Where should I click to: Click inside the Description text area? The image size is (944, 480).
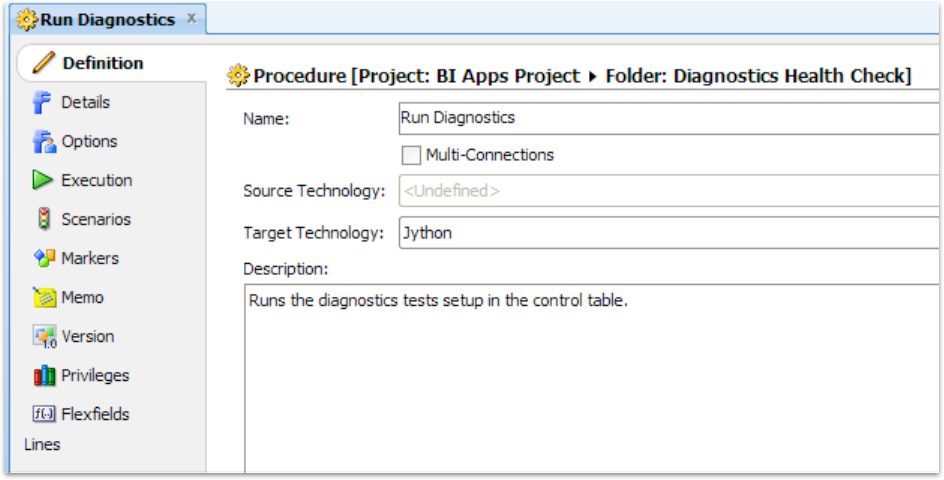[592, 379]
